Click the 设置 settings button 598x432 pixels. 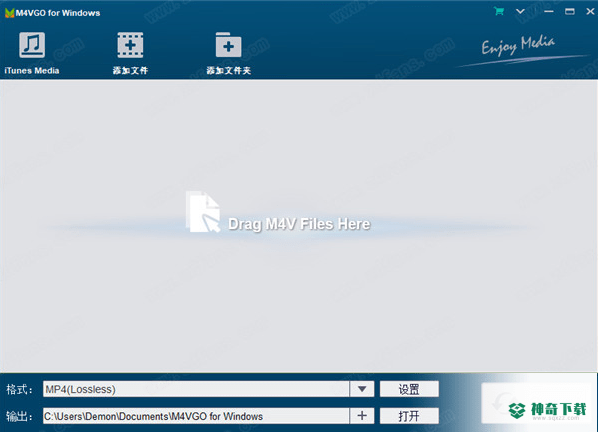click(x=409, y=389)
